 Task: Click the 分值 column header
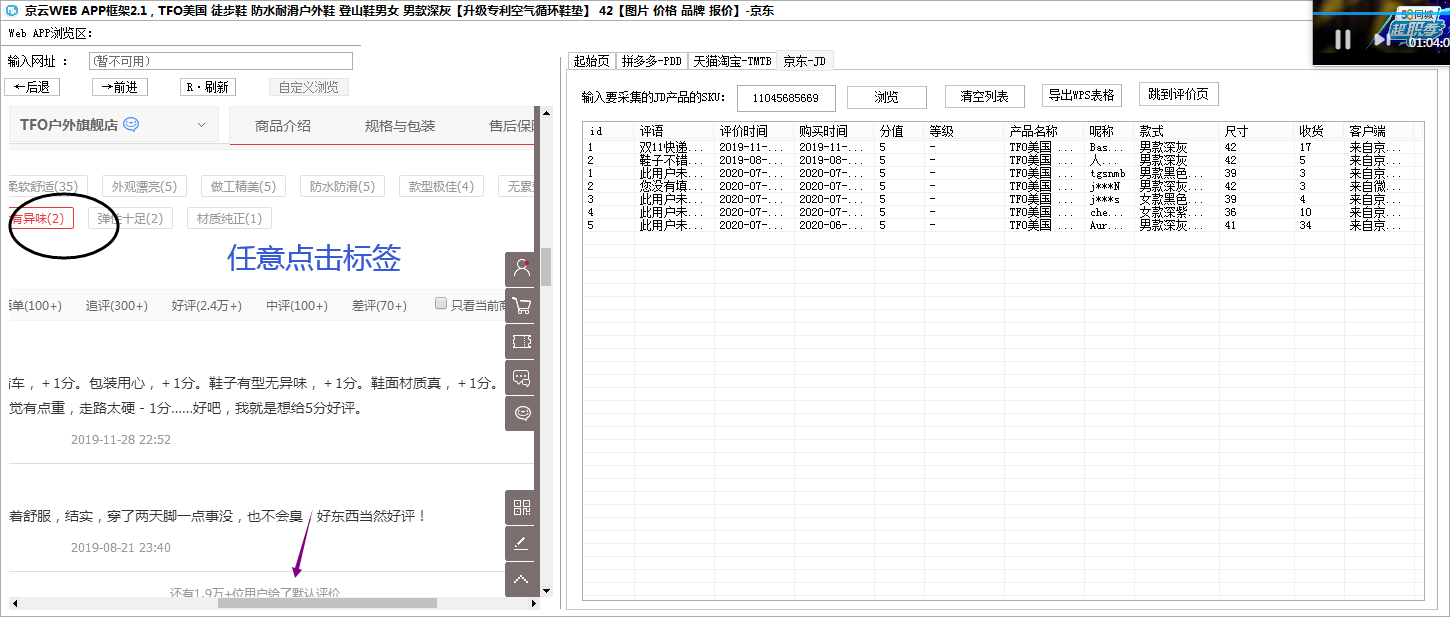(899, 131)
